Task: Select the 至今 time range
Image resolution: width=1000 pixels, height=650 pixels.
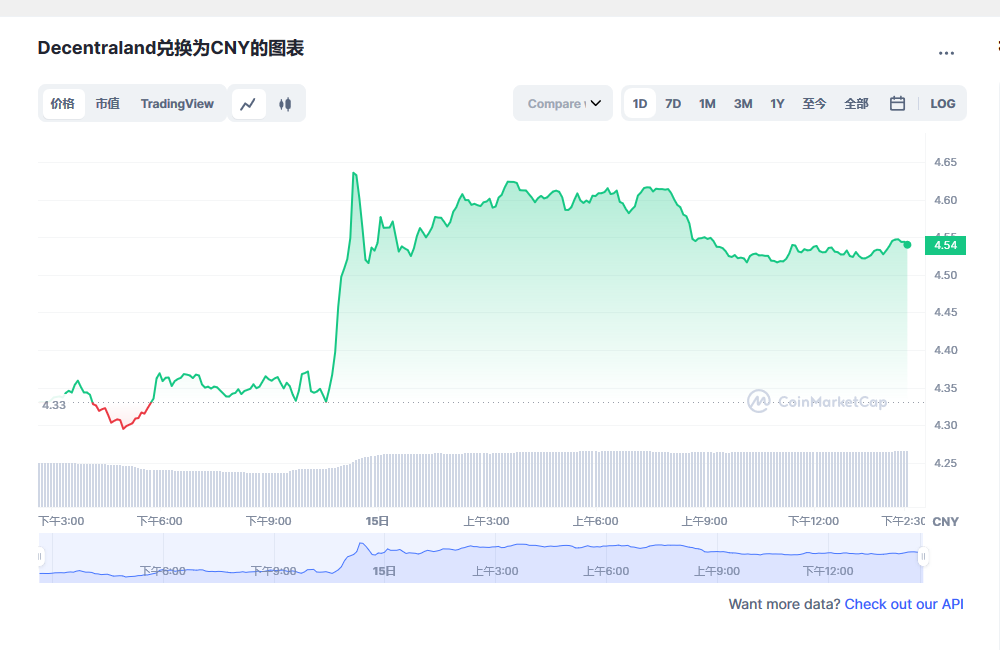Action: click(814, 103)
